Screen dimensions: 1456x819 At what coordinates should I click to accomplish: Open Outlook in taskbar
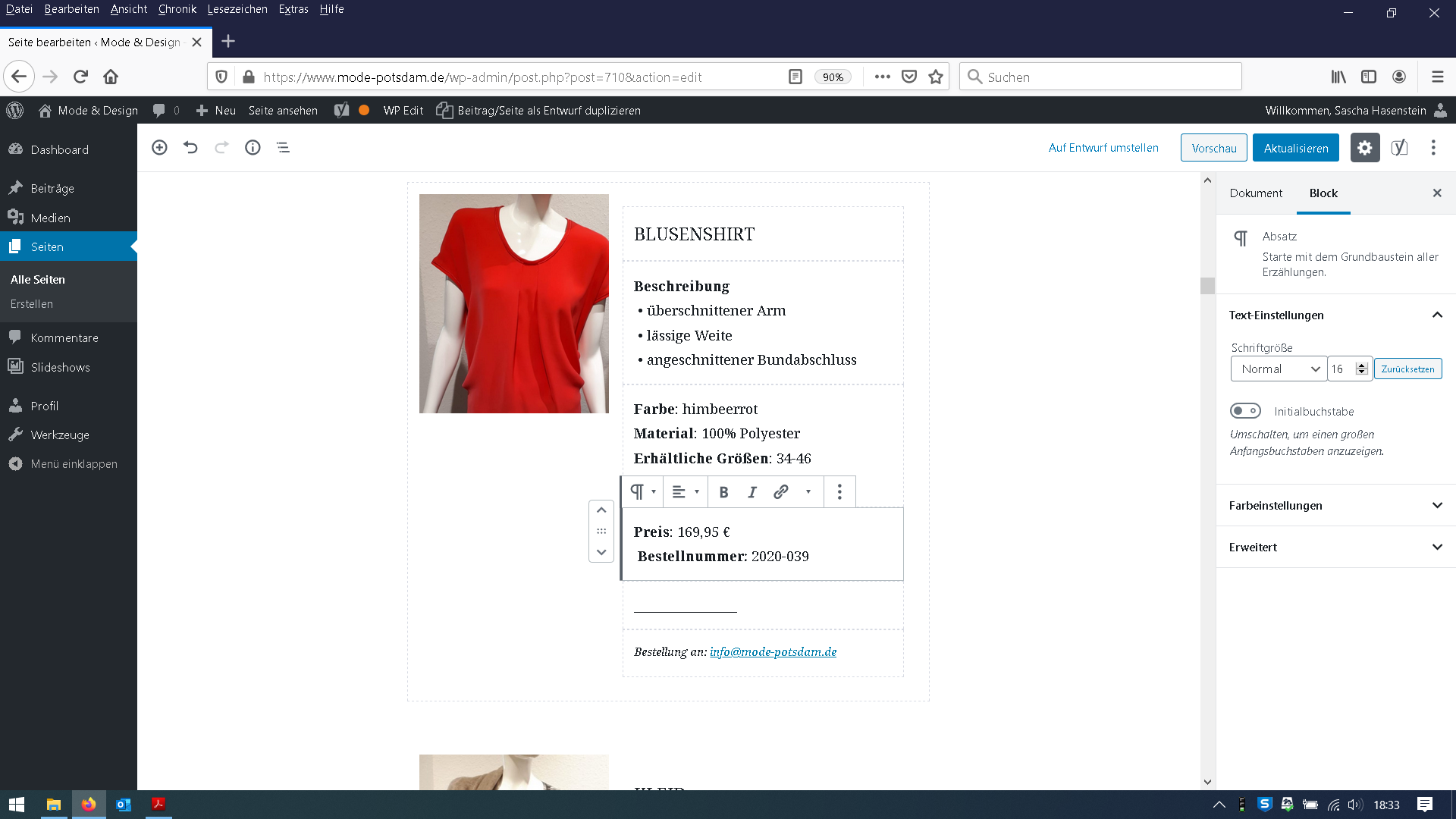coord(124,805)
